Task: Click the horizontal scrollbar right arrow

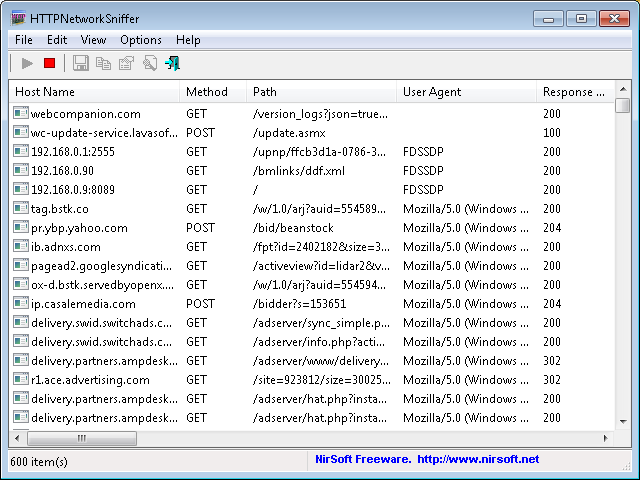Action: tap(606, 438)
